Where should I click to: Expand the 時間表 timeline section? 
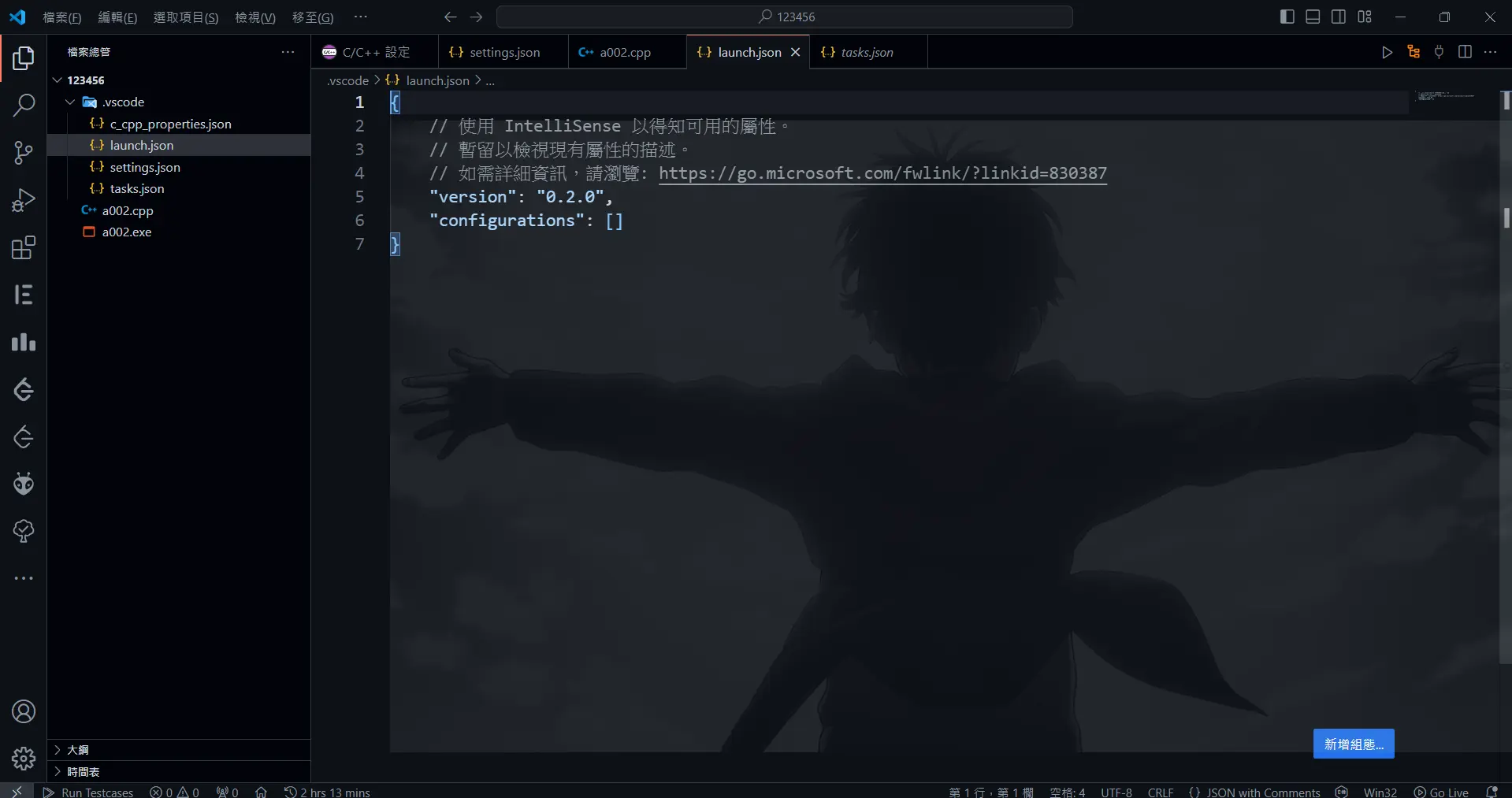click(83, 772)
